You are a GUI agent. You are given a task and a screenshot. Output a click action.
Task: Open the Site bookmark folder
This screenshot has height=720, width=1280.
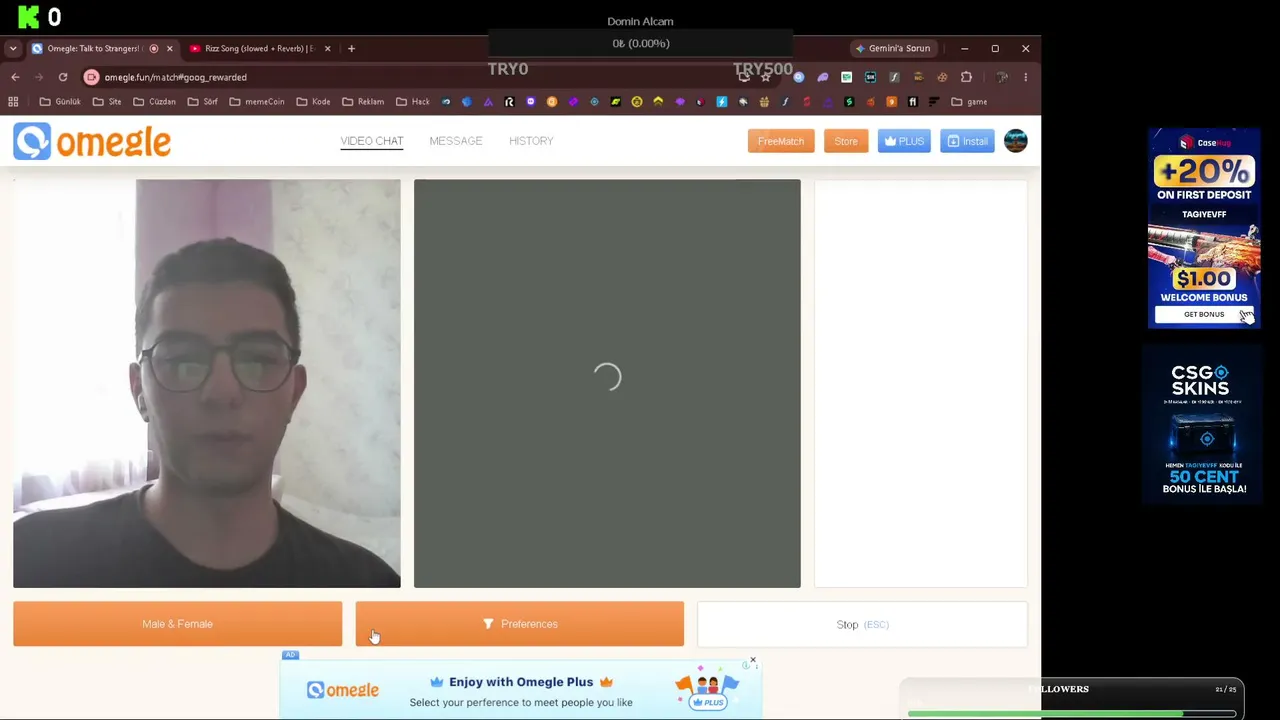coord(107,101)
